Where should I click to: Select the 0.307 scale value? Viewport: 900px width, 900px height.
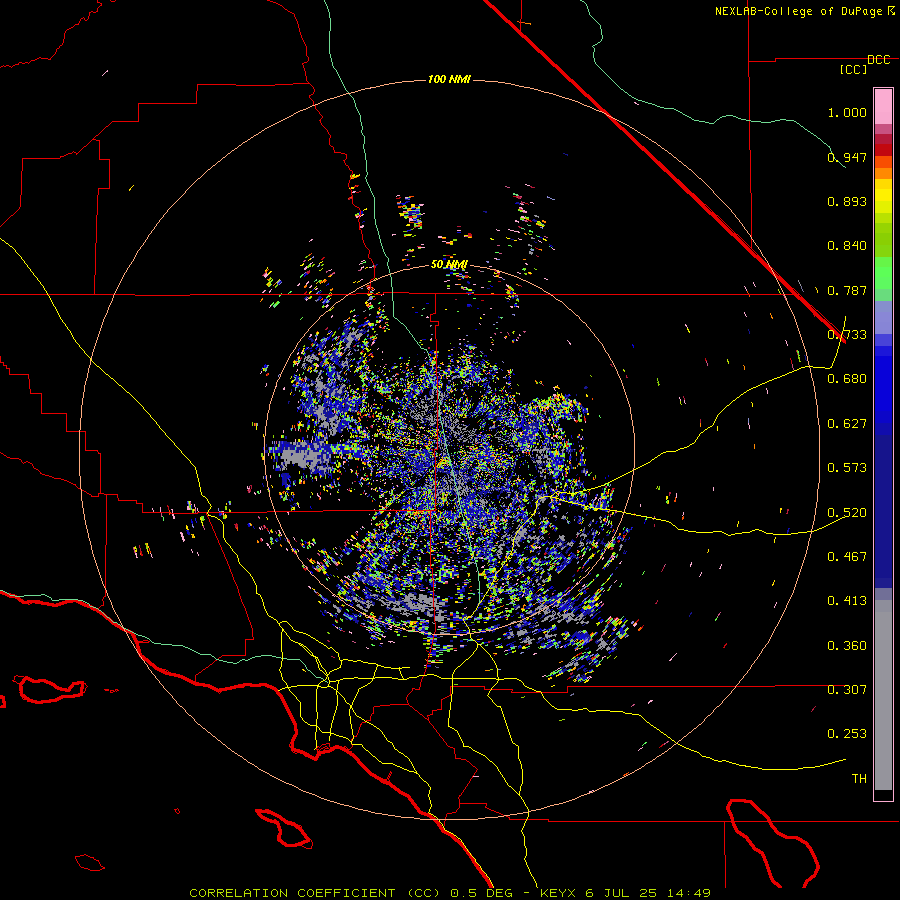coord(847,690)
